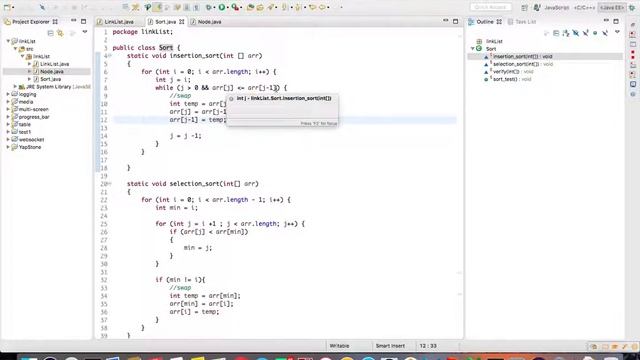Select the progress_bar project
The image size is (640, 360).
pos(34,117)
